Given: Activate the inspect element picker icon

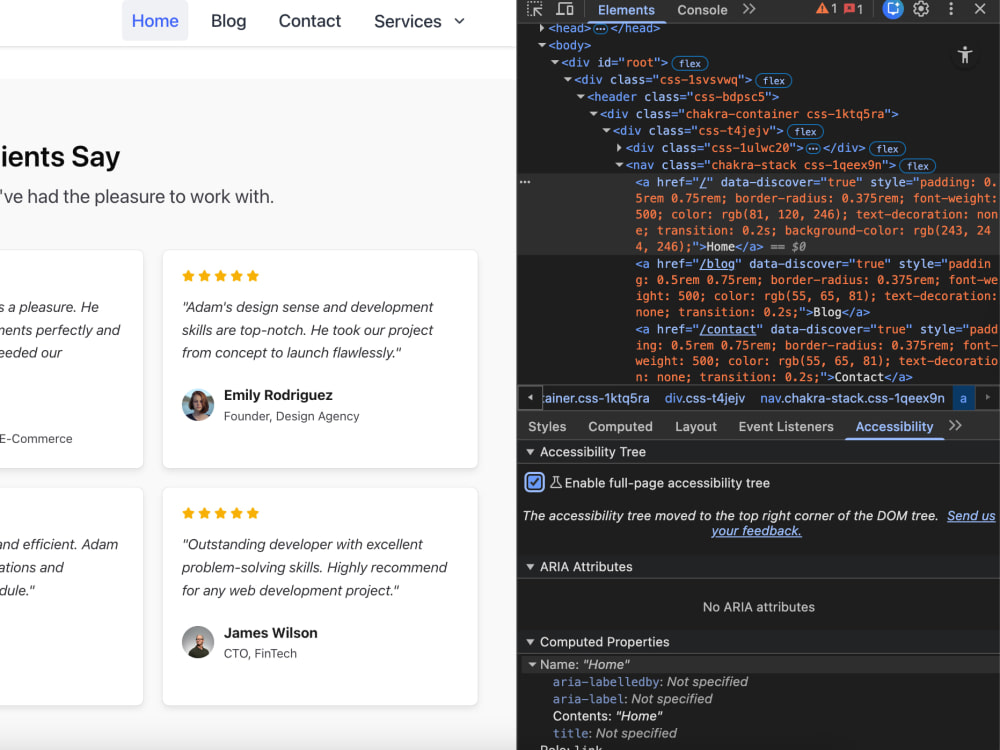Looking at the screenshot, I should click(534, 9).
